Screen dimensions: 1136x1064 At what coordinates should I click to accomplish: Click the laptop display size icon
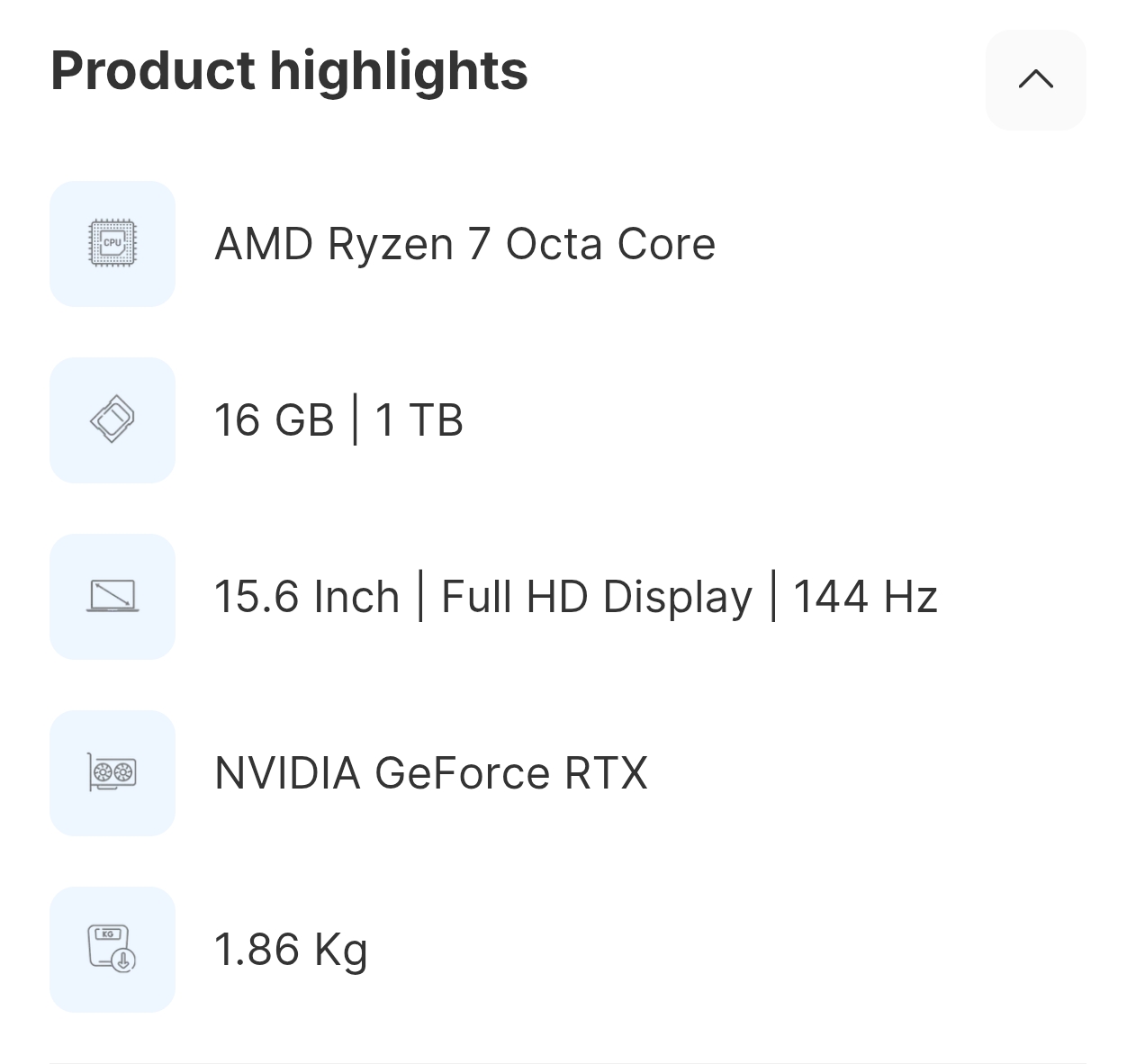113,596
